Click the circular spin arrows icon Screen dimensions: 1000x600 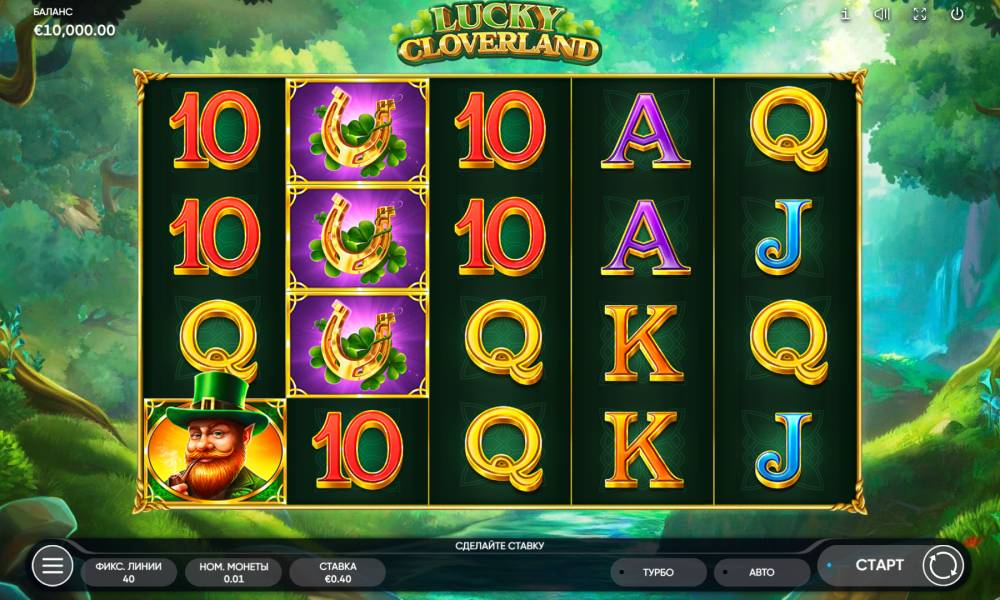943,565
